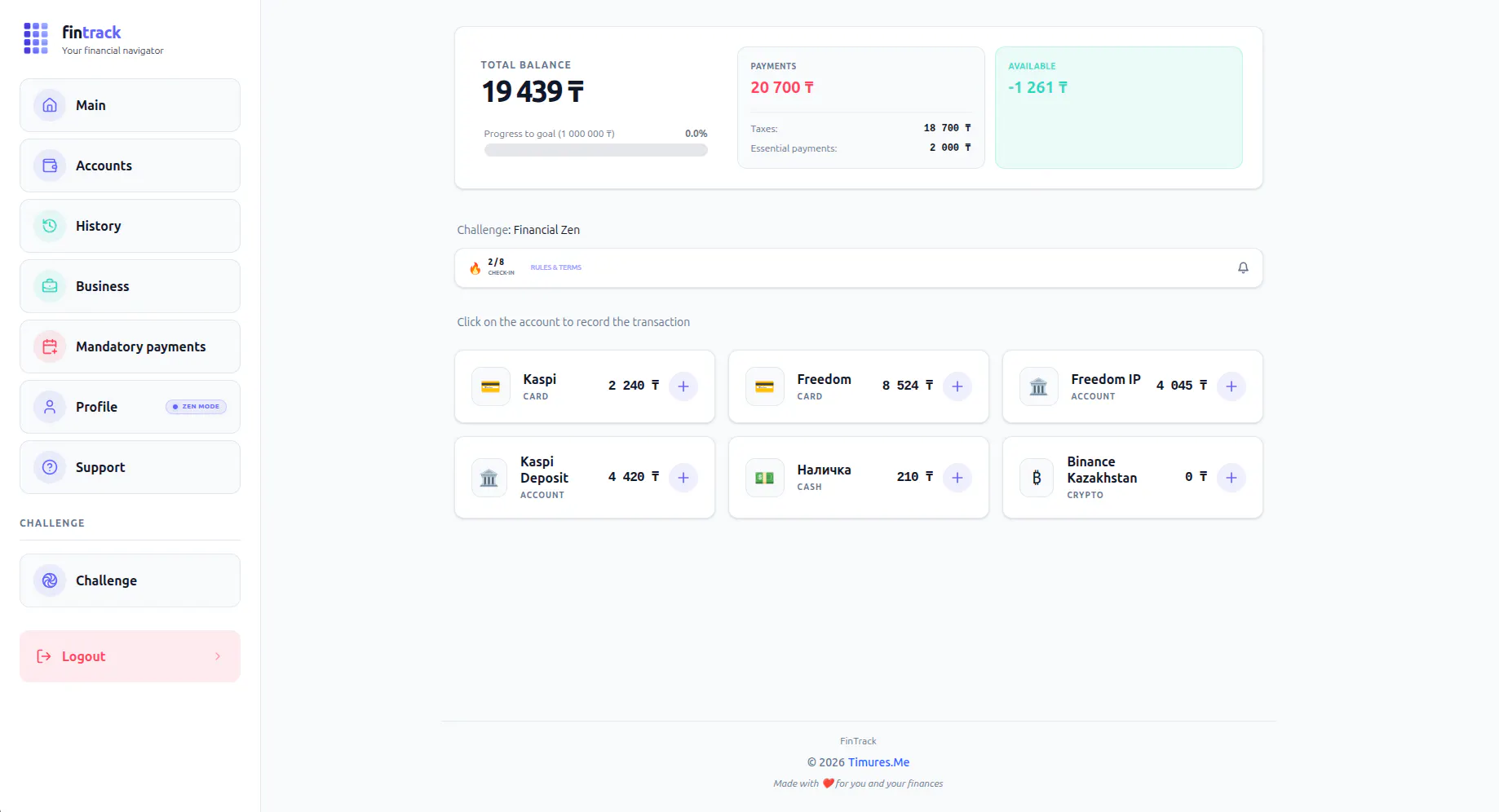Click the History clock icon

click(50, 226)
